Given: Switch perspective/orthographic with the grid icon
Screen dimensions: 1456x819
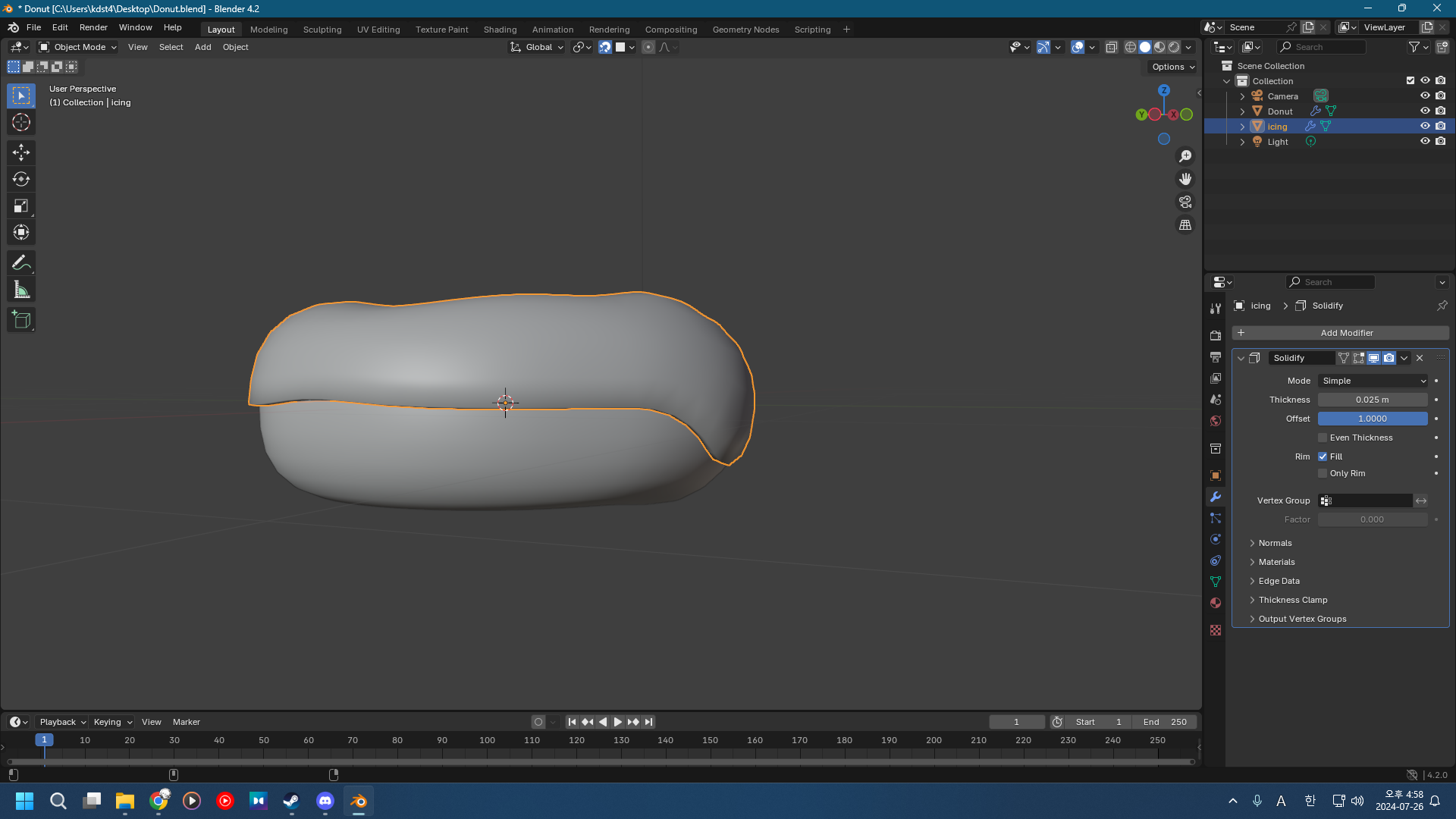Looking at the screenshot, I should point(1185,225).
